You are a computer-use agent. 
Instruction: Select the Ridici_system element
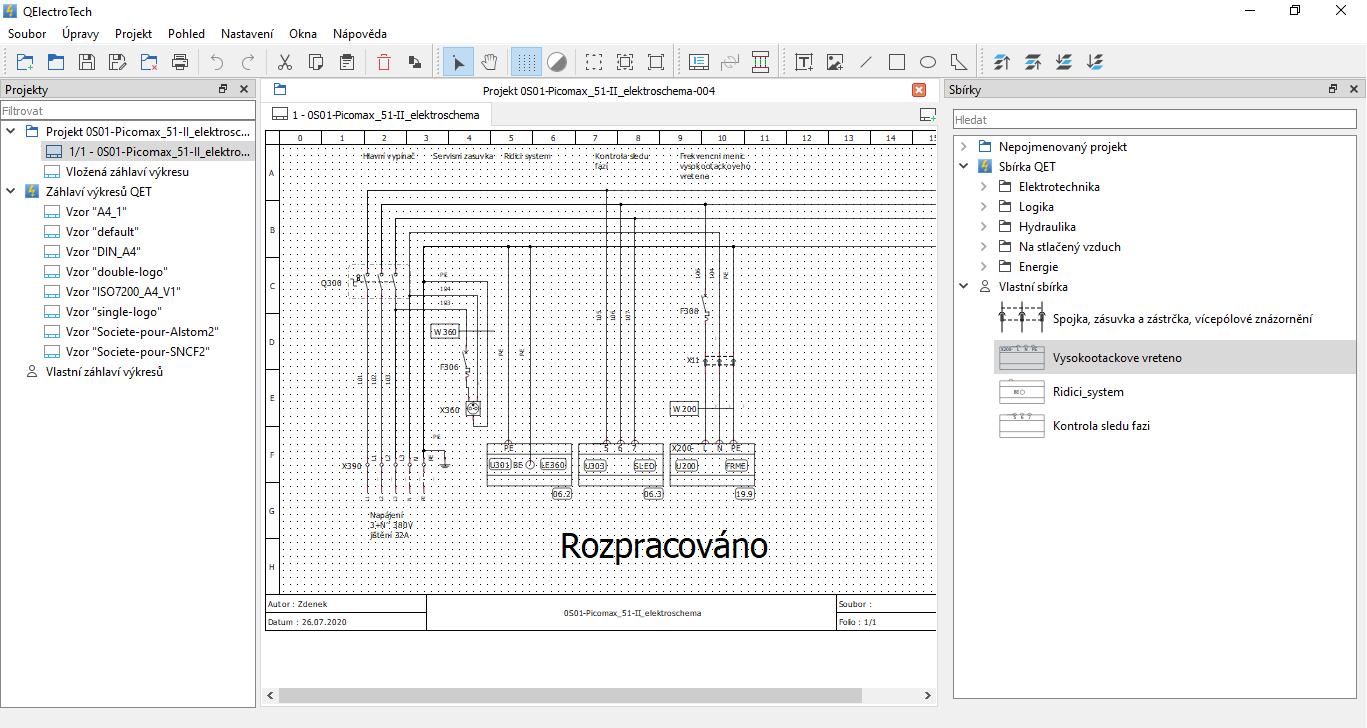coord(1088,392)
